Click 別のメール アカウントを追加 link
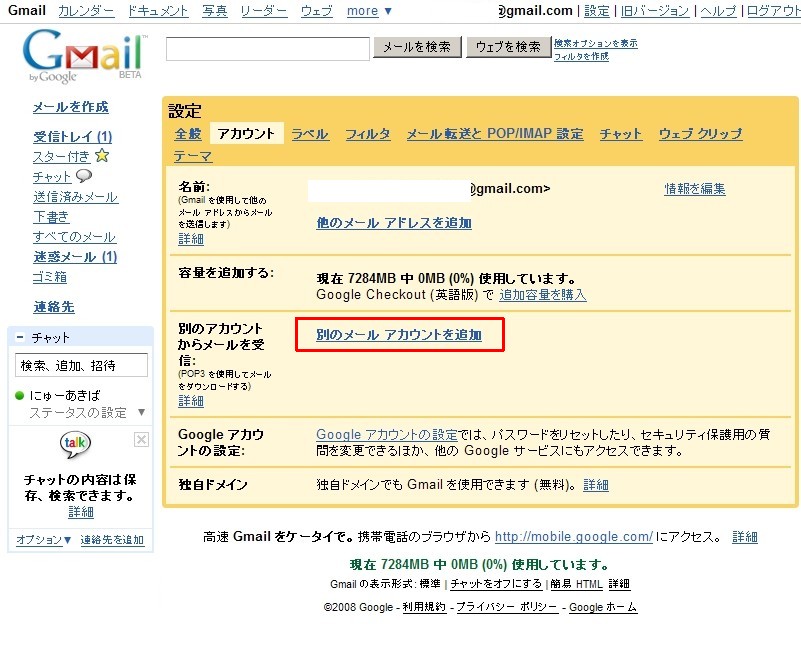The image size is (801, 646). tap(399, 334)
